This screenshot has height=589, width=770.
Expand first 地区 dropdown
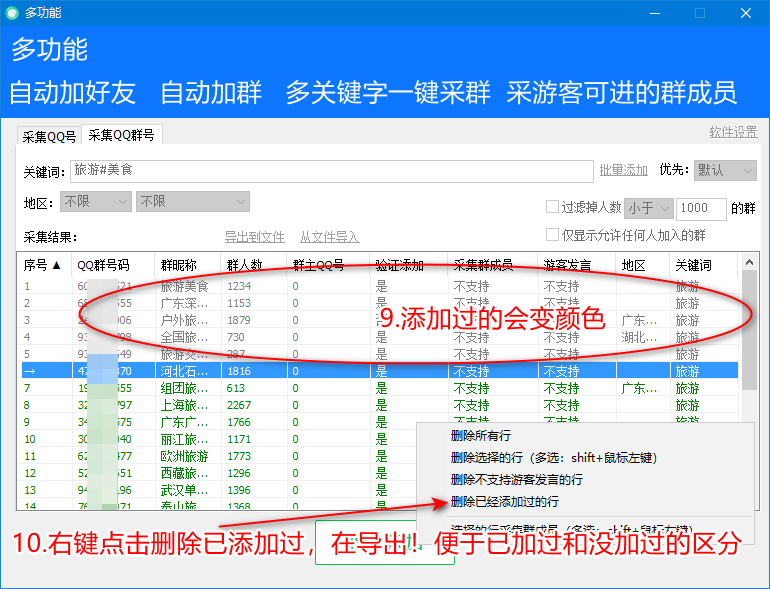pos(96,202)
